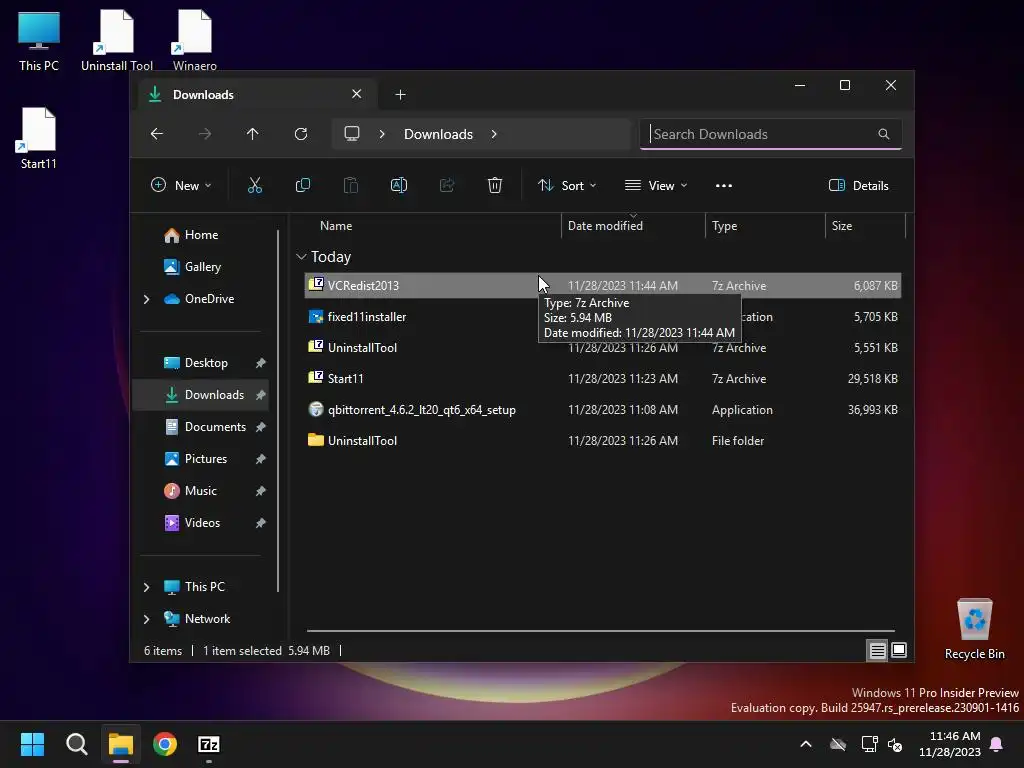Viewport: 1024px width, 768px height.
Task: Click the Delete trash can icon
Action: coord(495,185)
